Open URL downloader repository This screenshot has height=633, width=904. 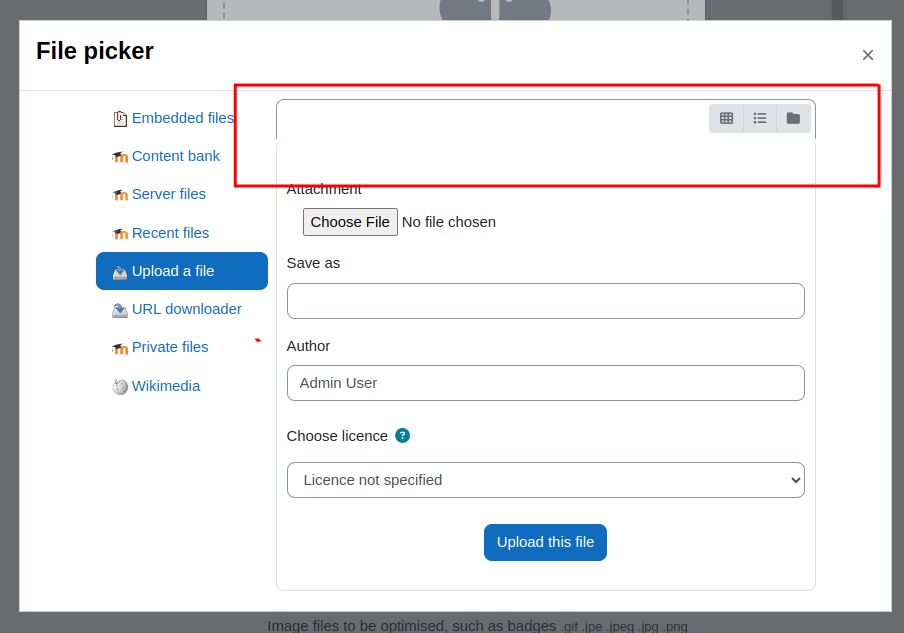pos(187,309)
